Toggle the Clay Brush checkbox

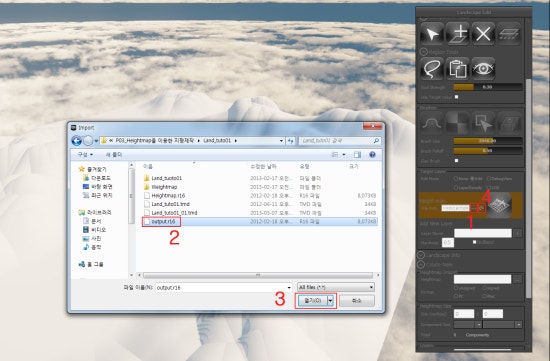456,161
